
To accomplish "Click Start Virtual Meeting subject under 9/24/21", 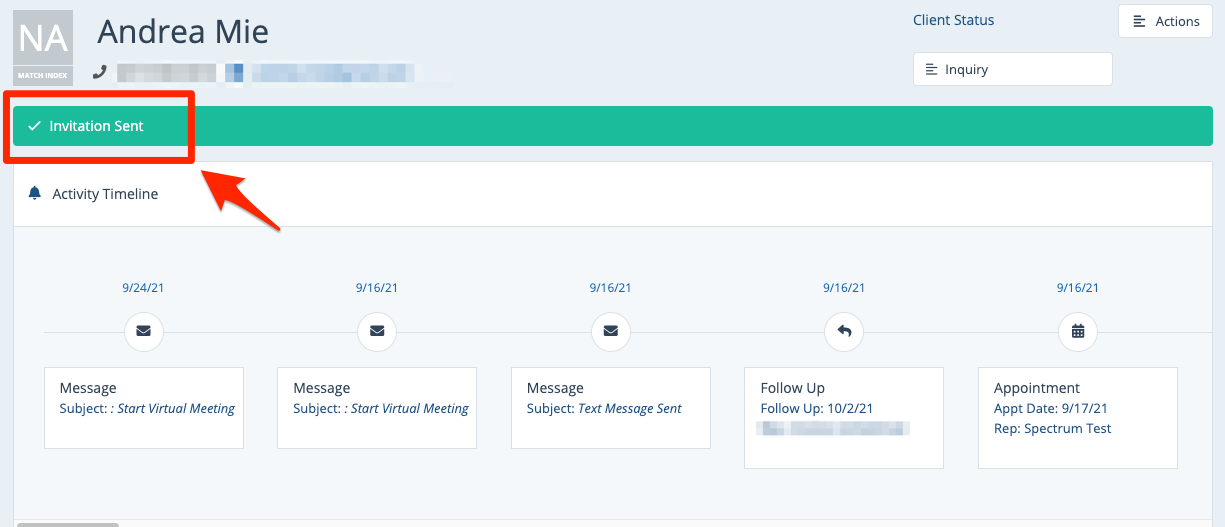I will pos(175,408).
